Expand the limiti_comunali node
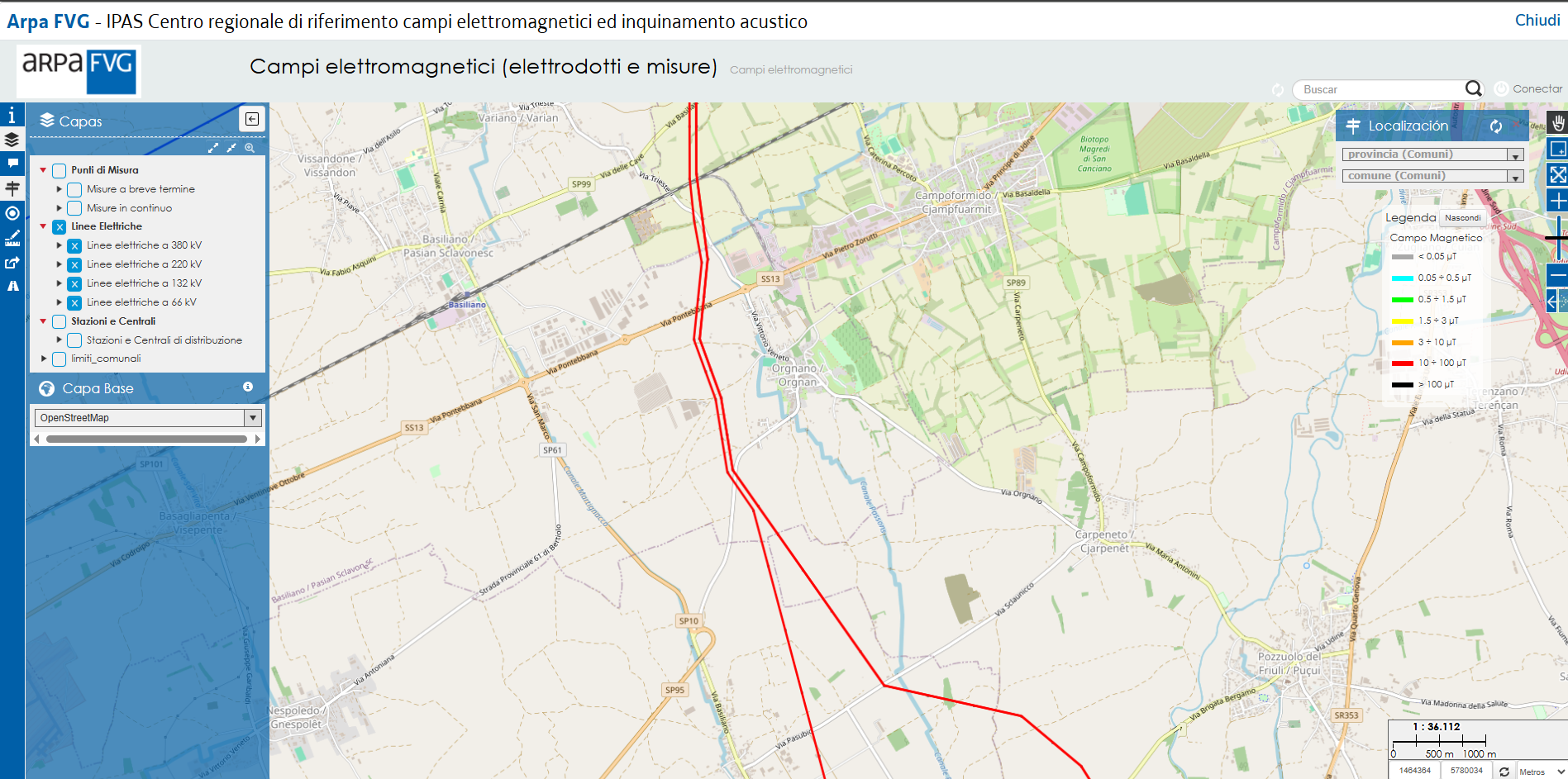 (44, 359)
